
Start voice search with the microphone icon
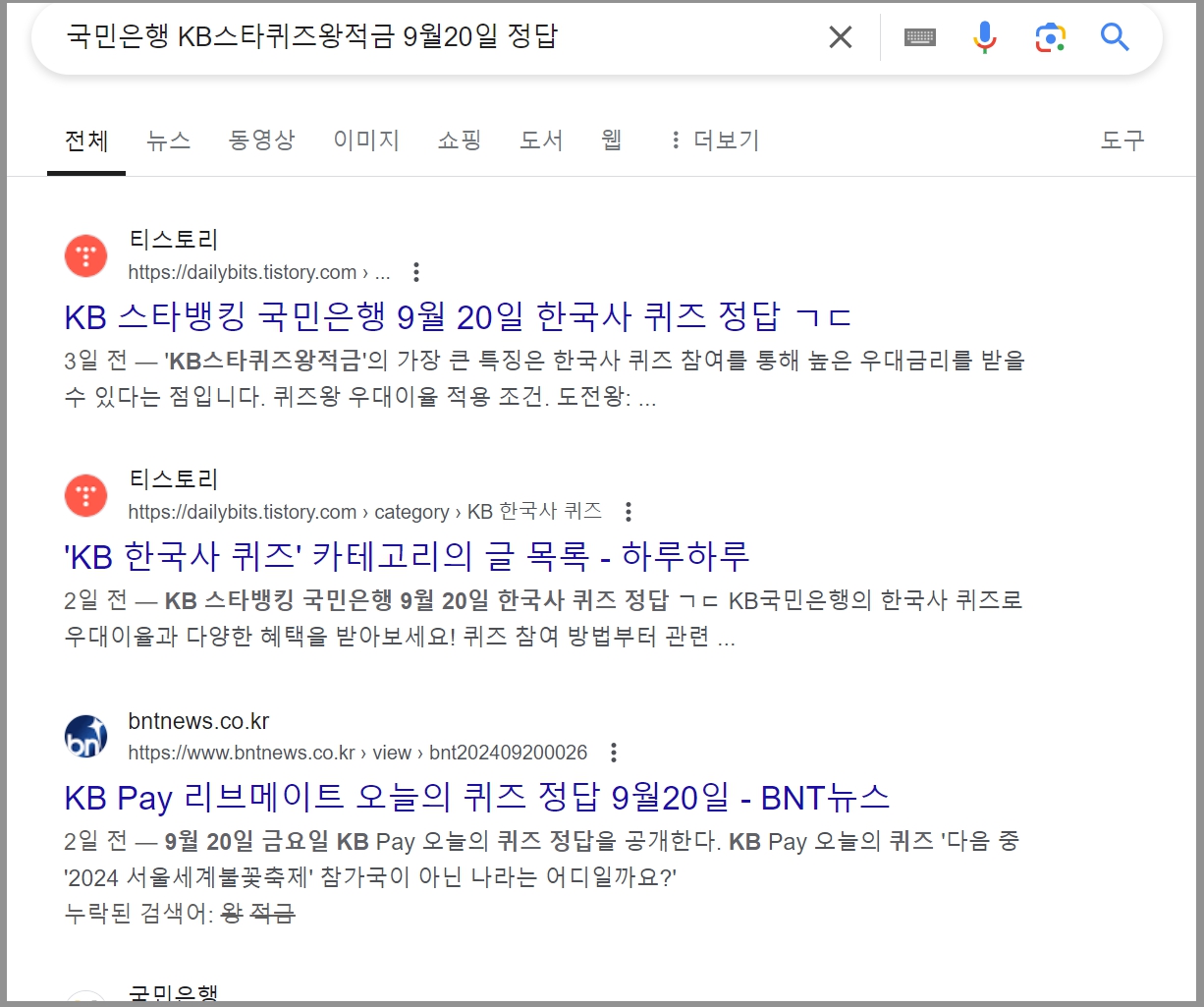click(985, 37)
